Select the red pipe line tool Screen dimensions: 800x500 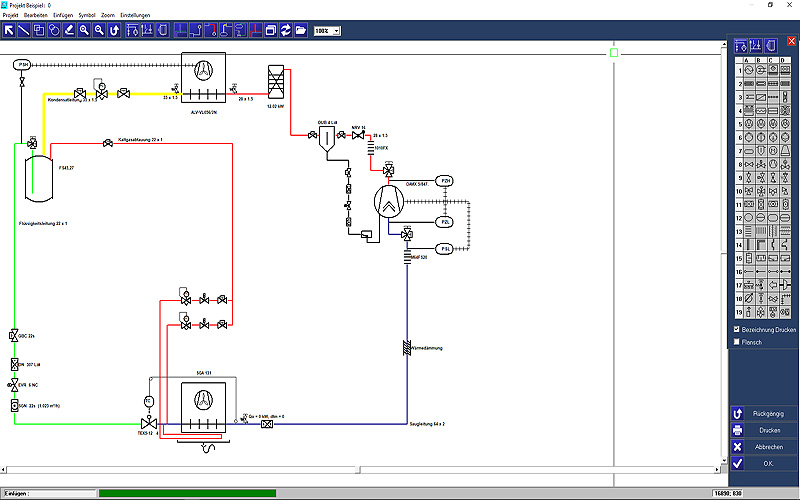coord(210,30)
